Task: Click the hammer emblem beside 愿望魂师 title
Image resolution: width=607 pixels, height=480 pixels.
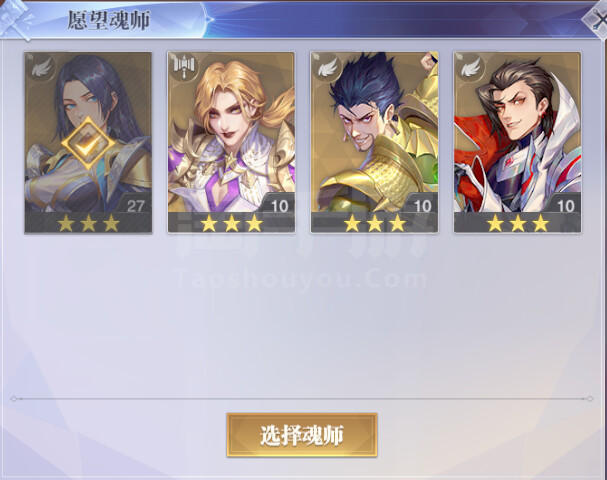Action: [x=15, y=19]
